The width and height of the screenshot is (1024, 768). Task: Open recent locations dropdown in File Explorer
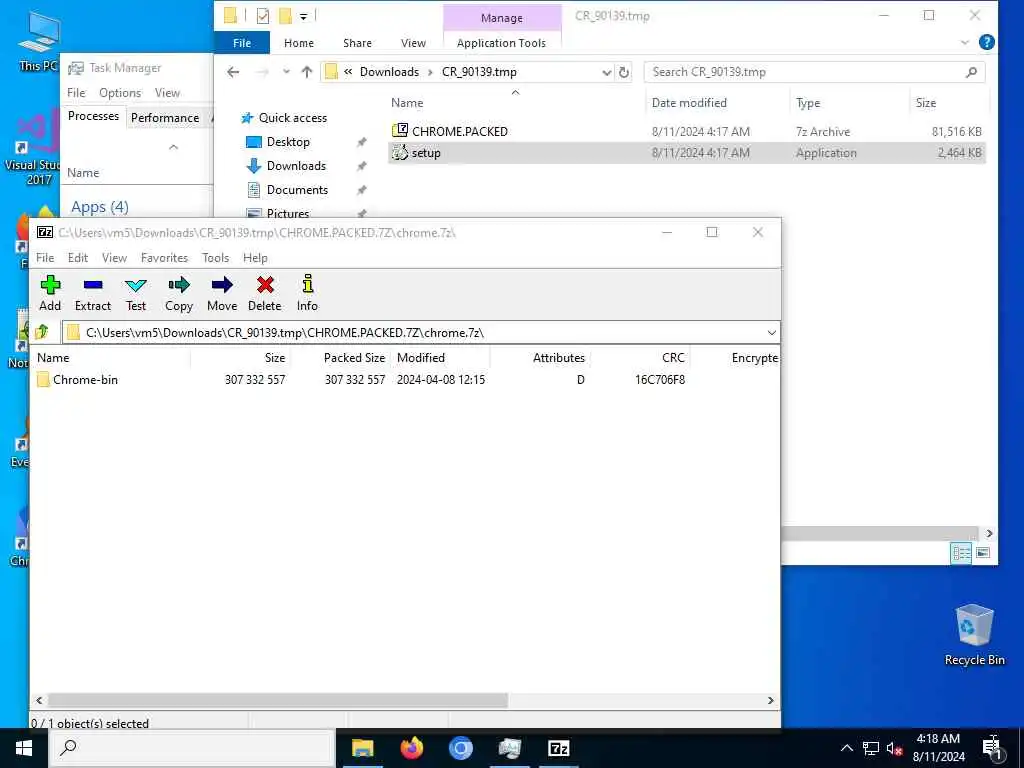coord(286,72)
